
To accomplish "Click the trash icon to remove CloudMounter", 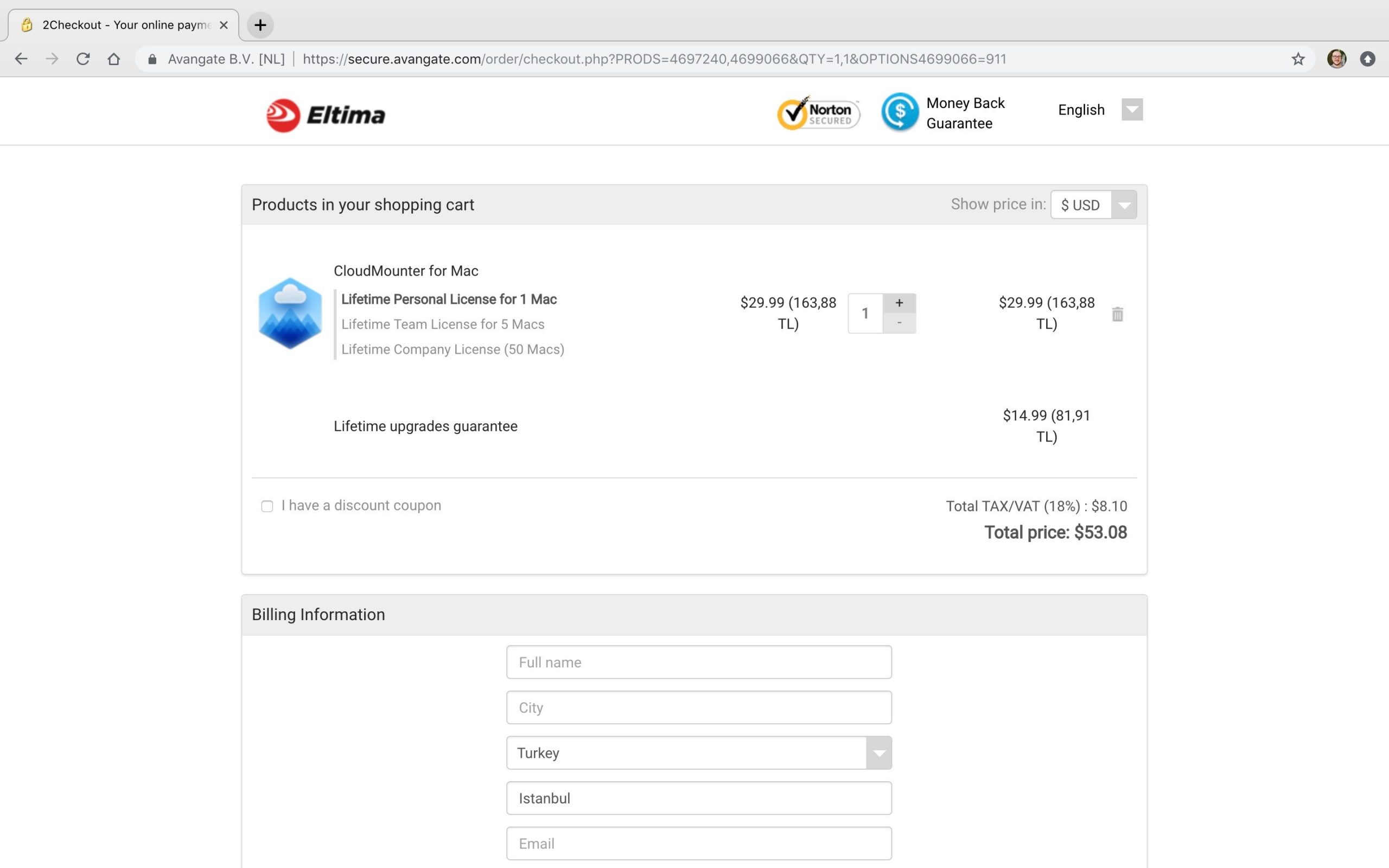I will 1117,314.
